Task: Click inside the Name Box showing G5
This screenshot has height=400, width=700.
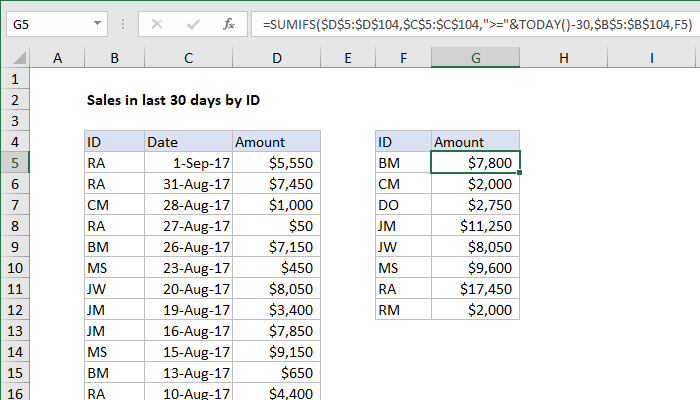Action: click(45, 21)
